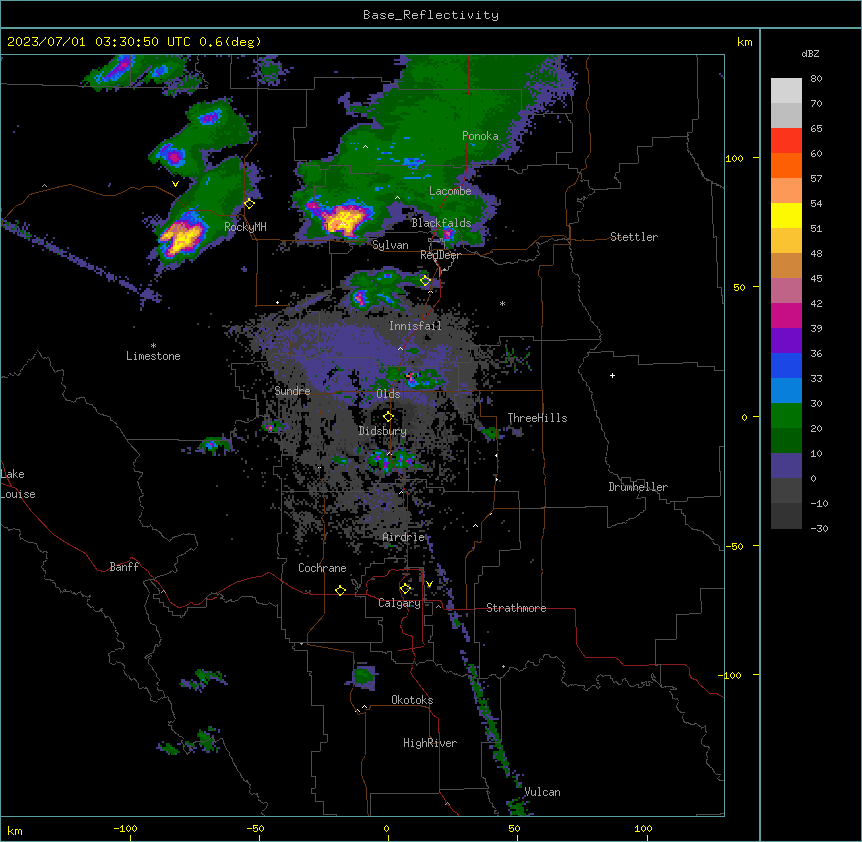This screenshot has width=862, height=842.
Task: Click the km unit label at top right
Action: (745, 42)
